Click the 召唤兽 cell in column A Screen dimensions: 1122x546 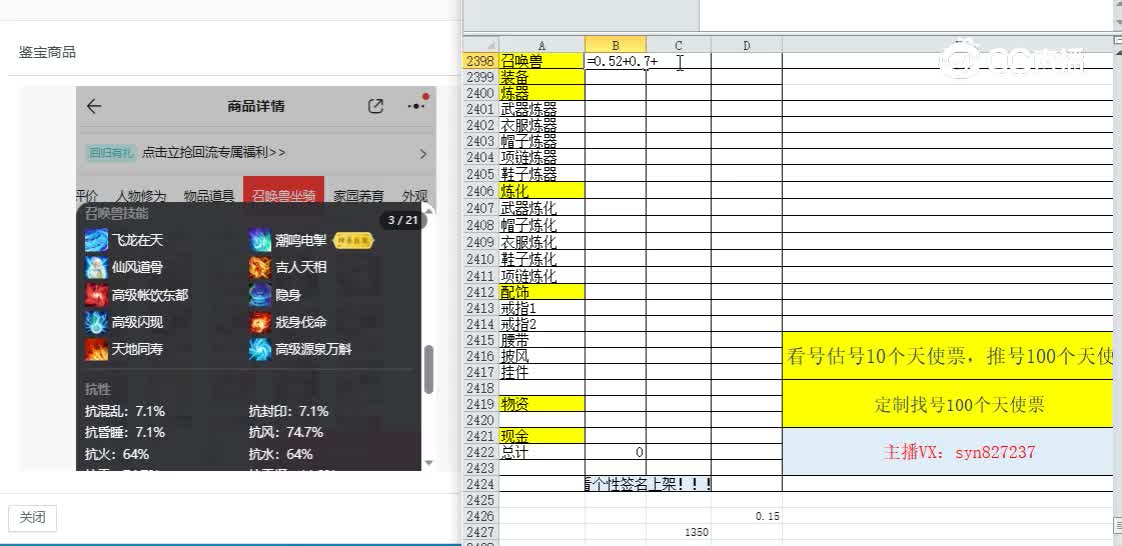pos(542,62)
